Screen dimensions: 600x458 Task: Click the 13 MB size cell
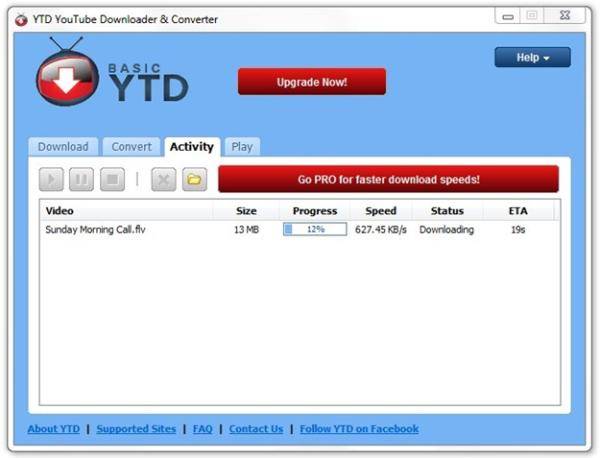coord(246,230)
